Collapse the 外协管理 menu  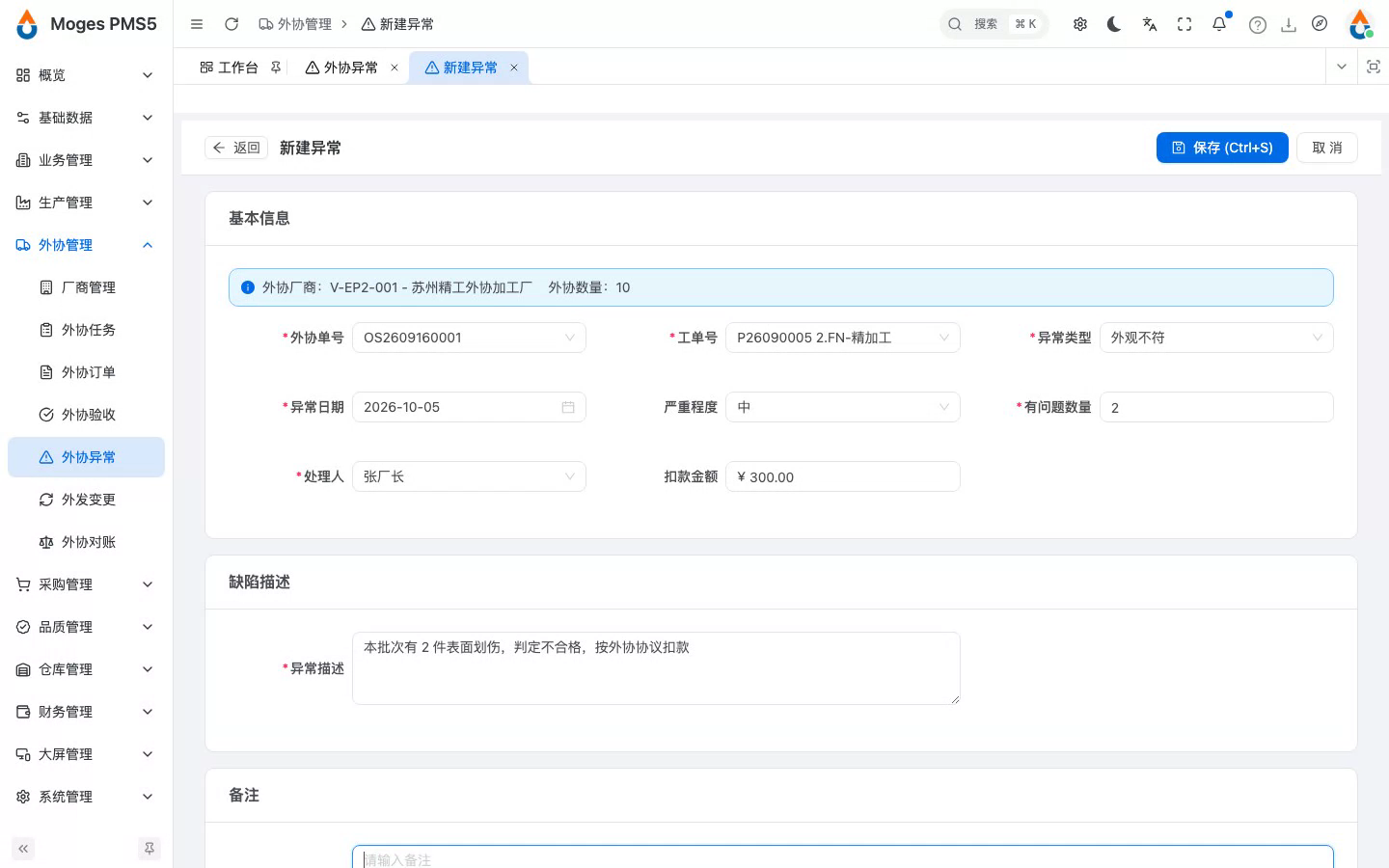(x=86, y=245)
